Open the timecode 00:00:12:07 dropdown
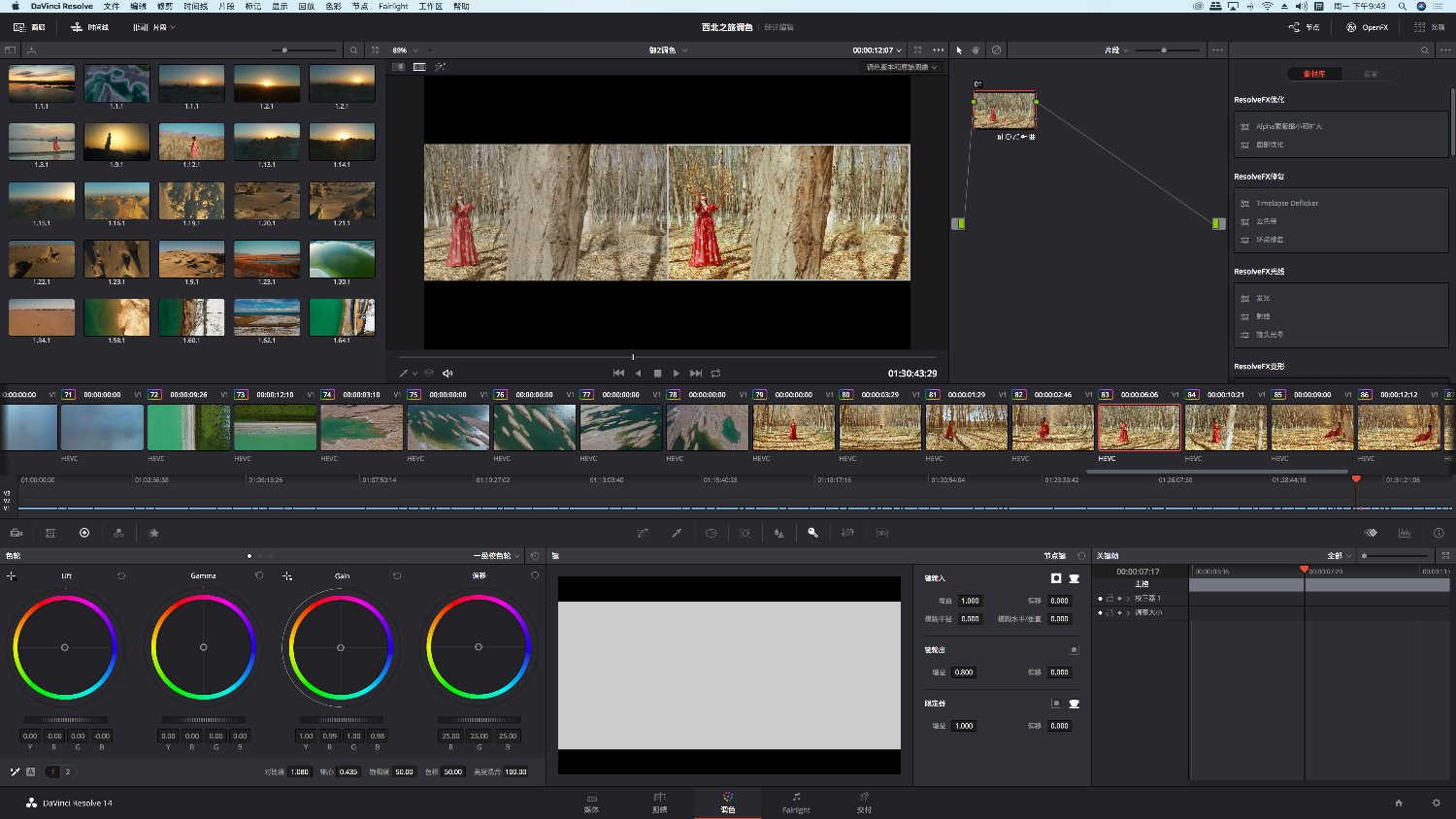Image resolution: width=1456 pixels, height=819 pixels. 877,49
